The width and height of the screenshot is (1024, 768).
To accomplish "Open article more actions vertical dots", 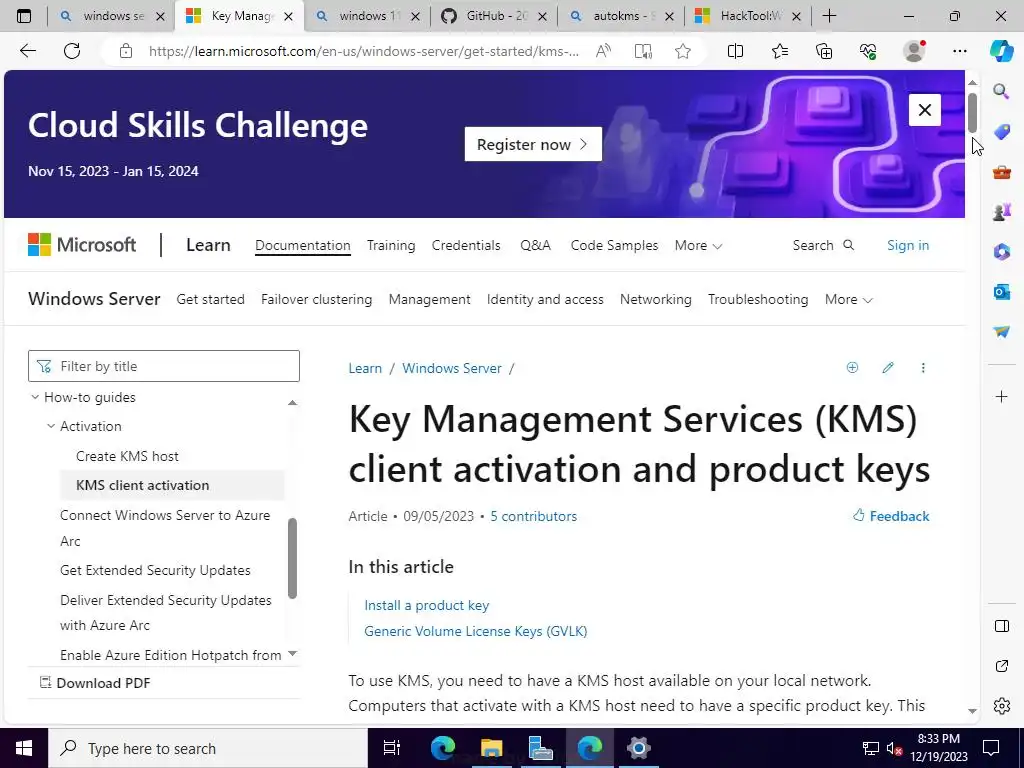I will (923, 368).
